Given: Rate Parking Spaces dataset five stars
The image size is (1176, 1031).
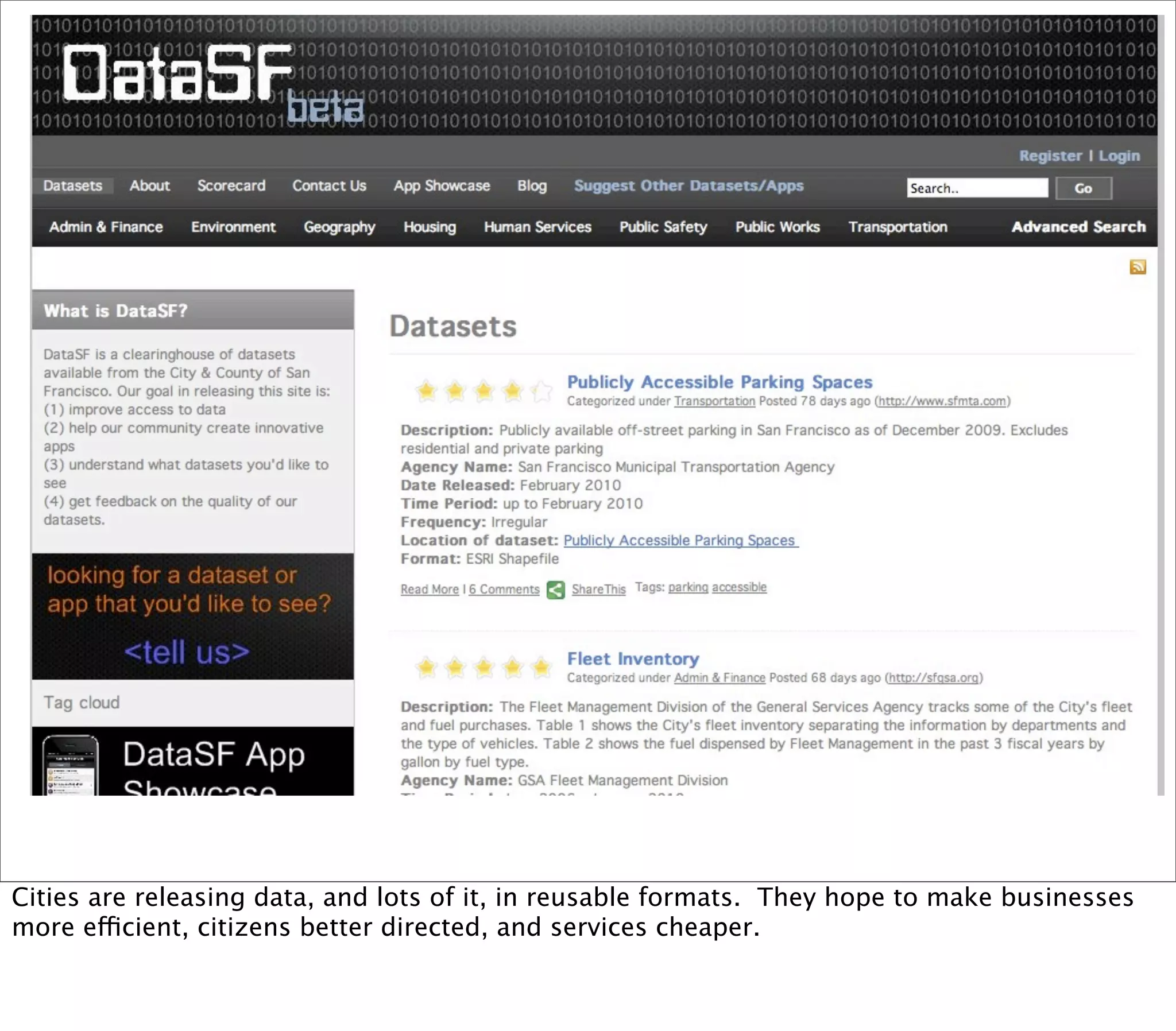Looking at the screenshot, I should pyautogui.click(x=541, y=392).
